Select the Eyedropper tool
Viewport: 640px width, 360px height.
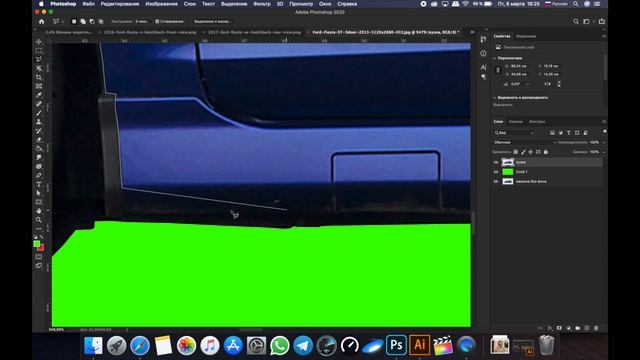[x=39, y=95]
